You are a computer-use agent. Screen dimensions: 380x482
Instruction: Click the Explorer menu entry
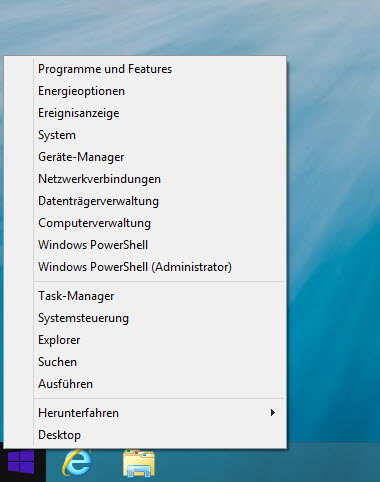[x=59, y=340]
